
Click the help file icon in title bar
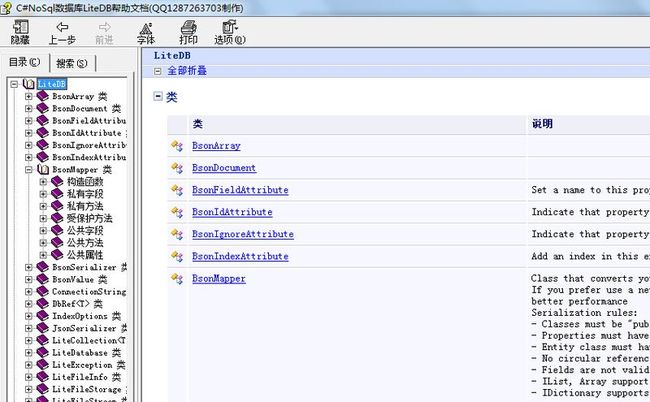[6, 8]
